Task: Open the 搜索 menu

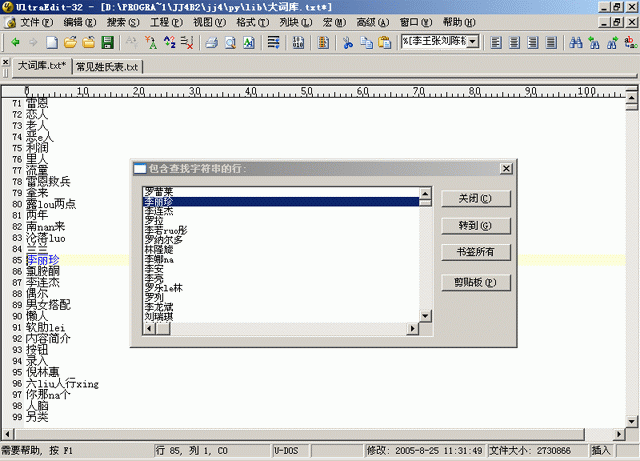Action: click(122, 22)
